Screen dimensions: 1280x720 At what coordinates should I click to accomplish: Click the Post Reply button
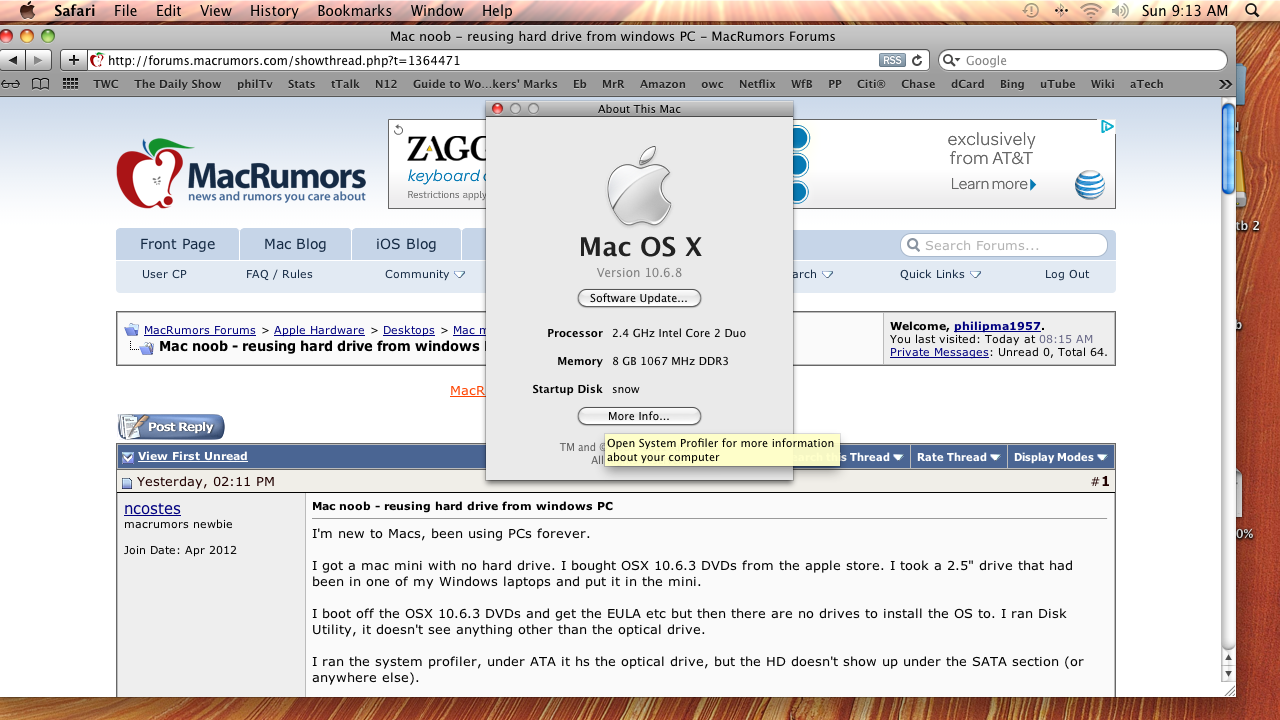(171, 427)
